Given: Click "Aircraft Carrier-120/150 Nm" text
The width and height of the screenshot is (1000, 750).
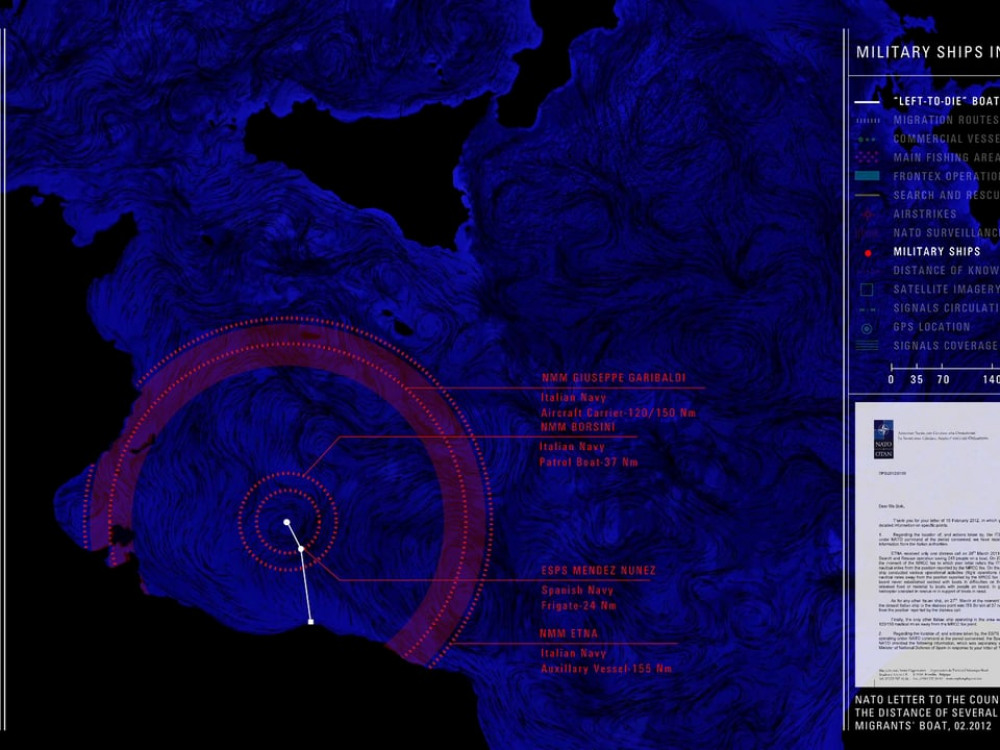Looking at the screenshot, I should (618, 413).
